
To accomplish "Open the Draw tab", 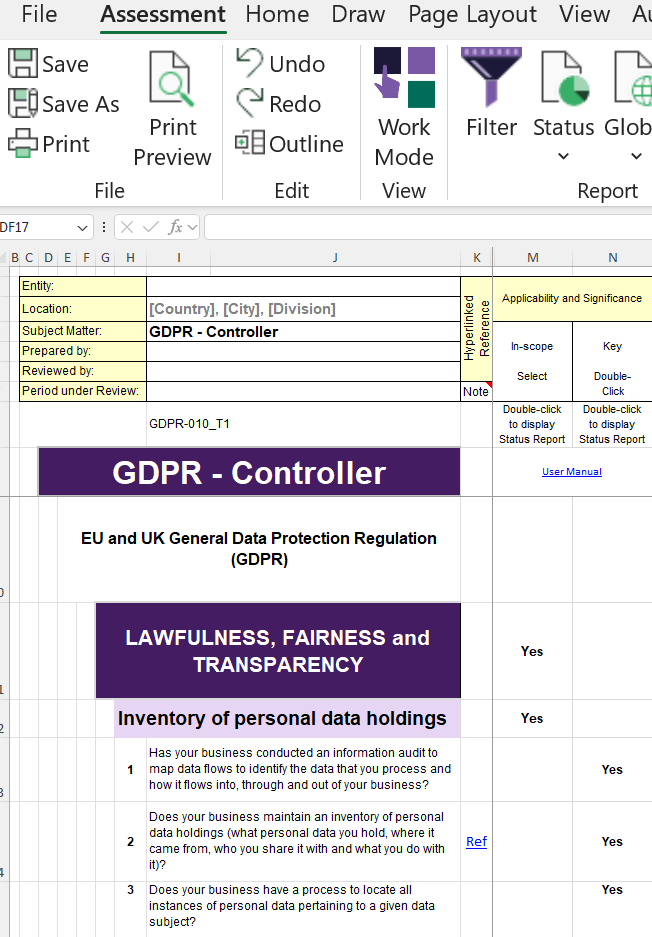I will click(358, 14).
